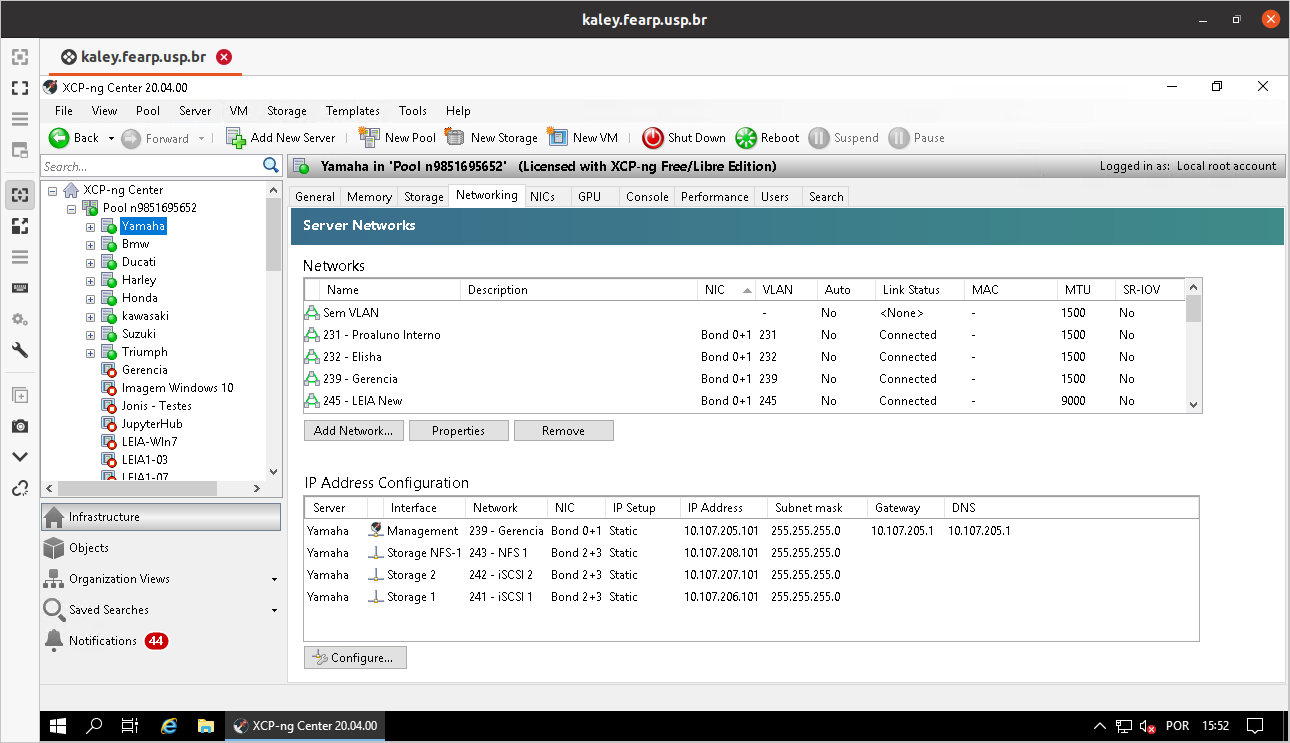Click the New Pool toolbar icon
This screenshot has width=1290, height=743.
369,138
